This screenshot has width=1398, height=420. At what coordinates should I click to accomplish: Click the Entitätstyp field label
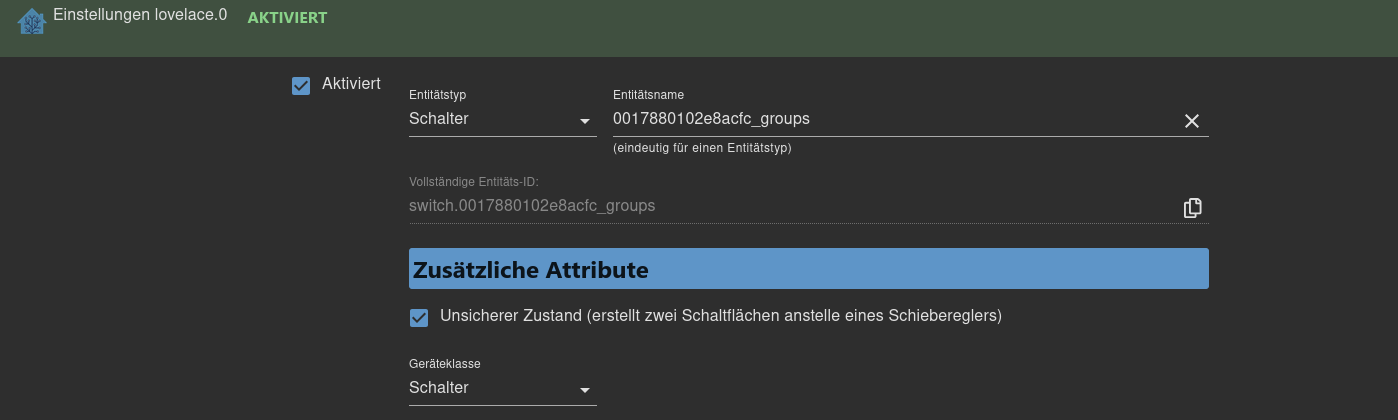pos(438,95)
